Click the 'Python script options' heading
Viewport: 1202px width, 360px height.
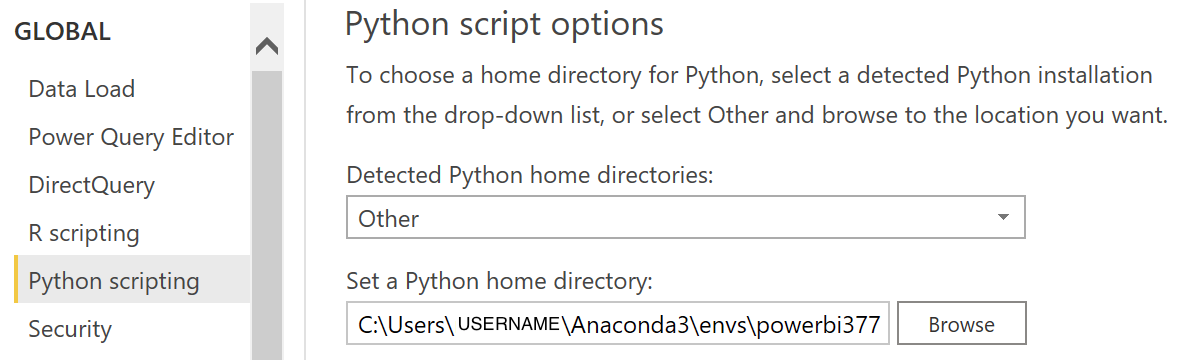tap(504, 24)
